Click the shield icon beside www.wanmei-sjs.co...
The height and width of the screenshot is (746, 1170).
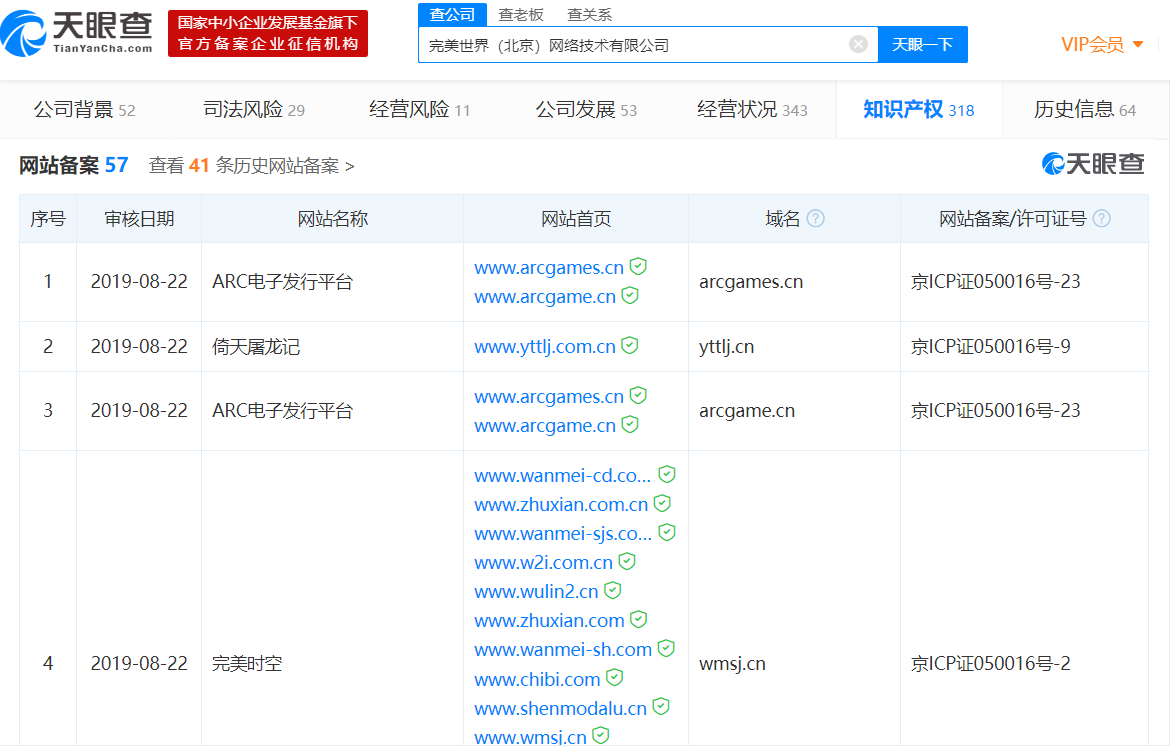667,533
